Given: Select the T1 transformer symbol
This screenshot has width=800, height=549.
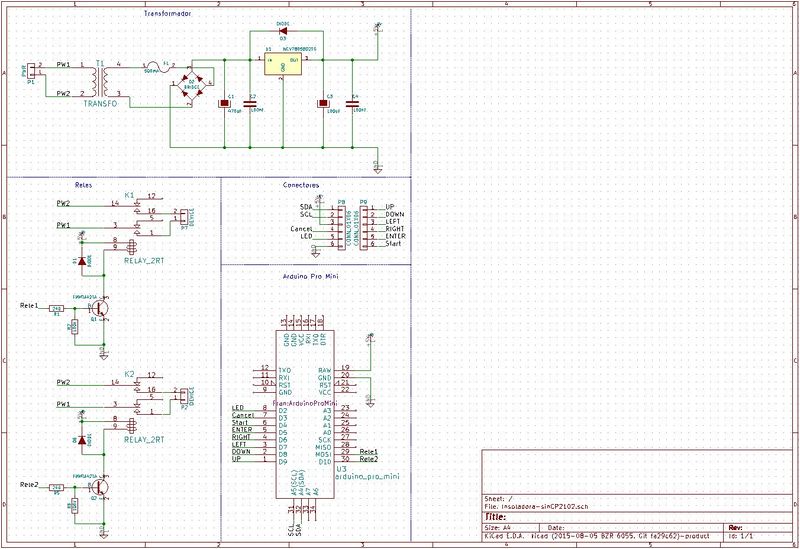Looking at the screenshot, I should click(101, 82).
